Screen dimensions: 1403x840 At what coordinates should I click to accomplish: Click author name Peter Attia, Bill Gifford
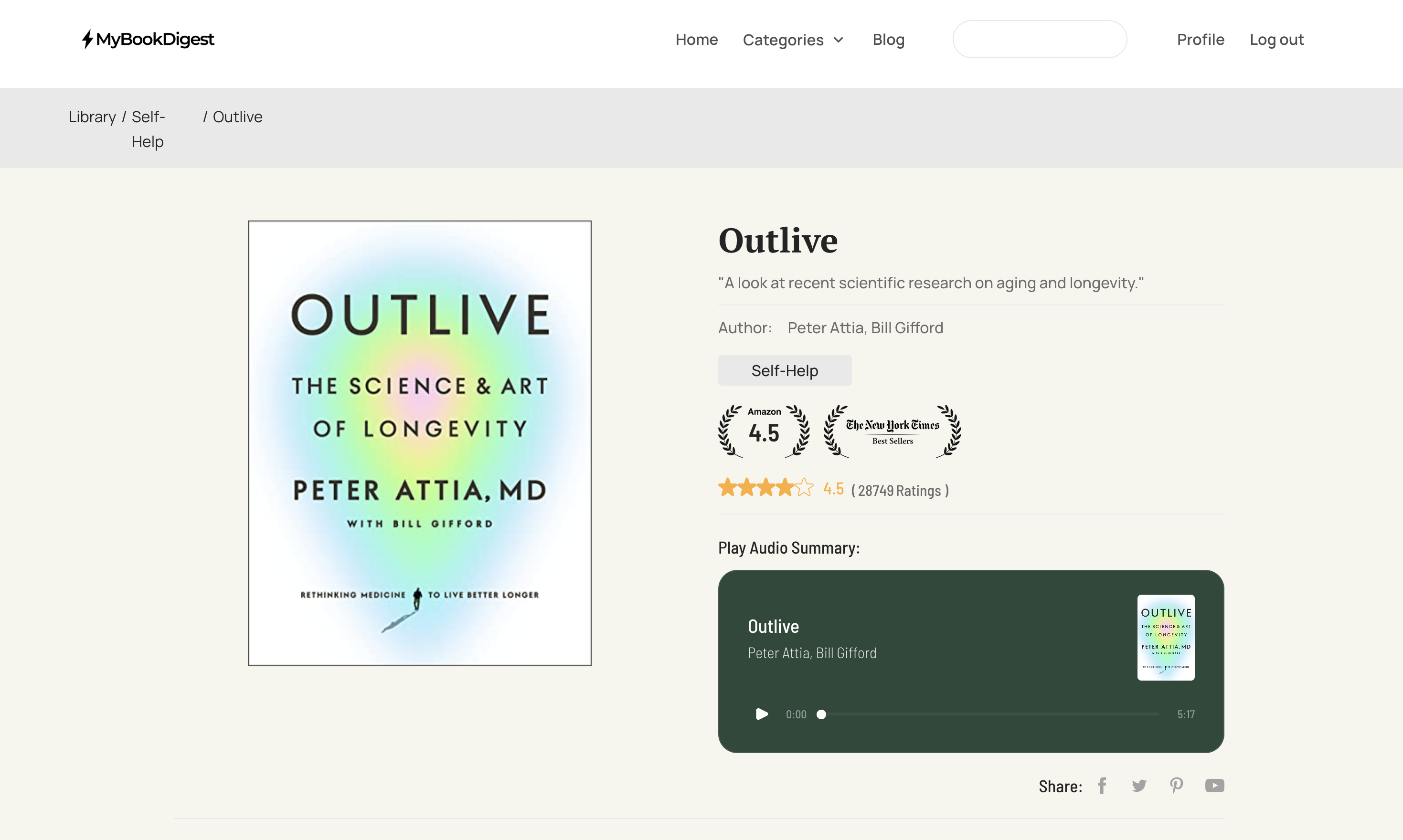pos(865,328)
